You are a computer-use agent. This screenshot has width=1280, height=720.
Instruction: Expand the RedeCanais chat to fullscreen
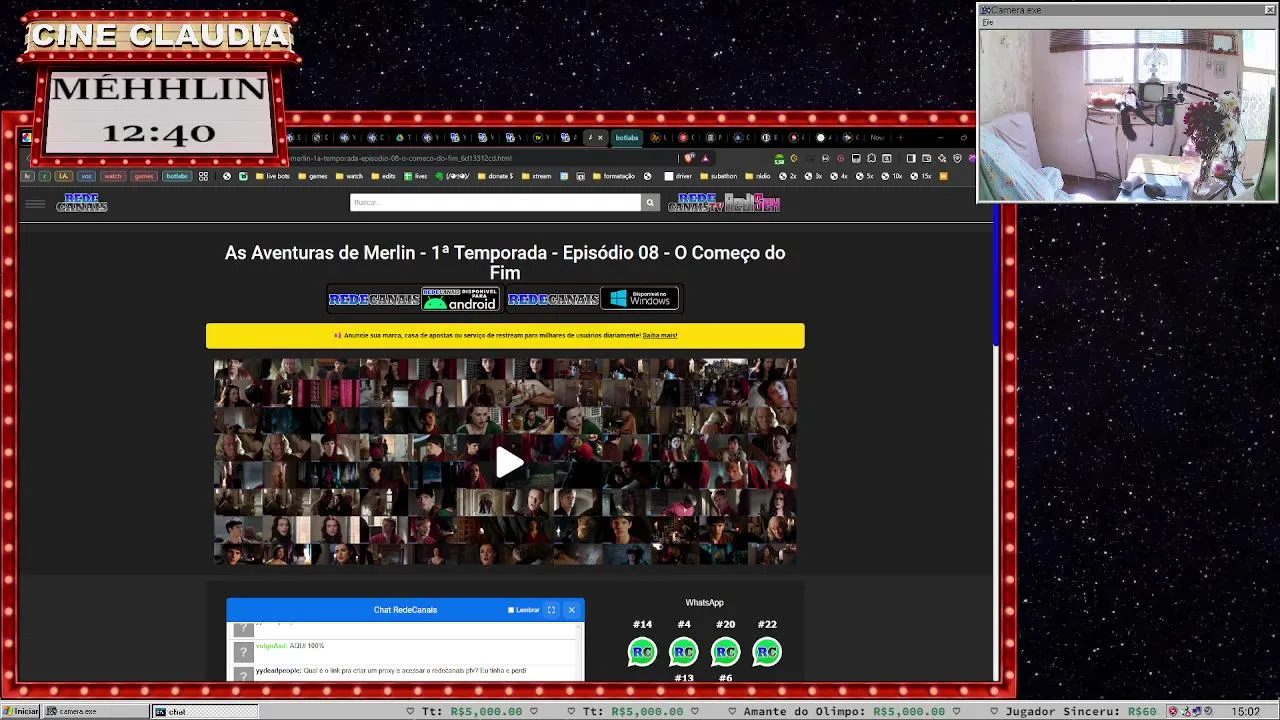coord(551,610)
